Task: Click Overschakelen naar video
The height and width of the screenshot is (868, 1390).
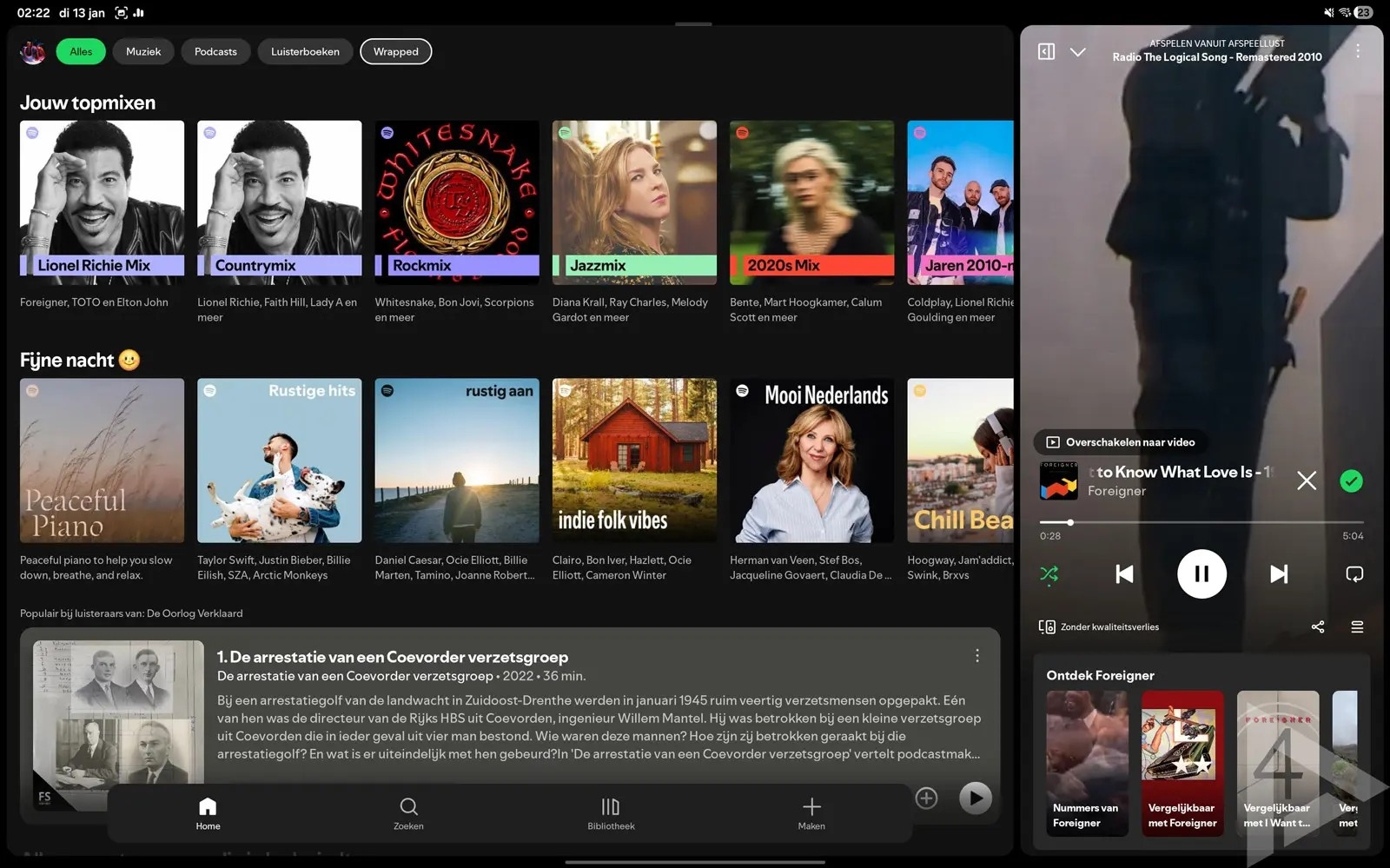Action: [1120, 441]
